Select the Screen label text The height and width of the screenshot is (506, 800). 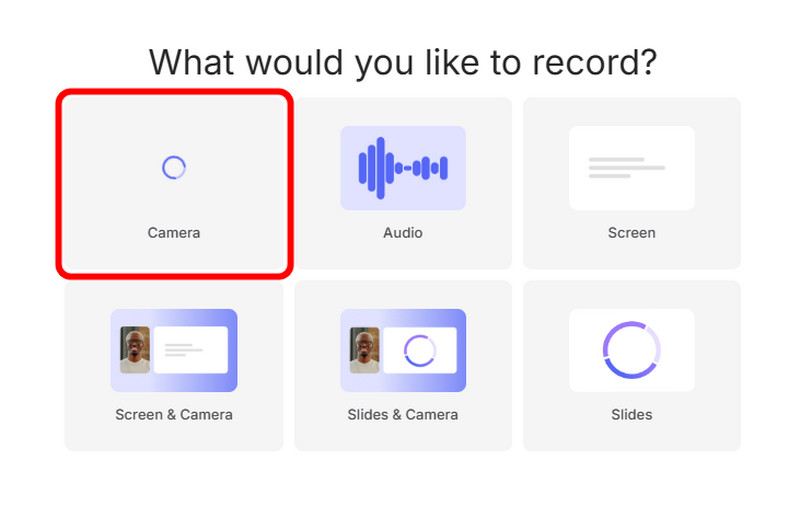(631, 233)
